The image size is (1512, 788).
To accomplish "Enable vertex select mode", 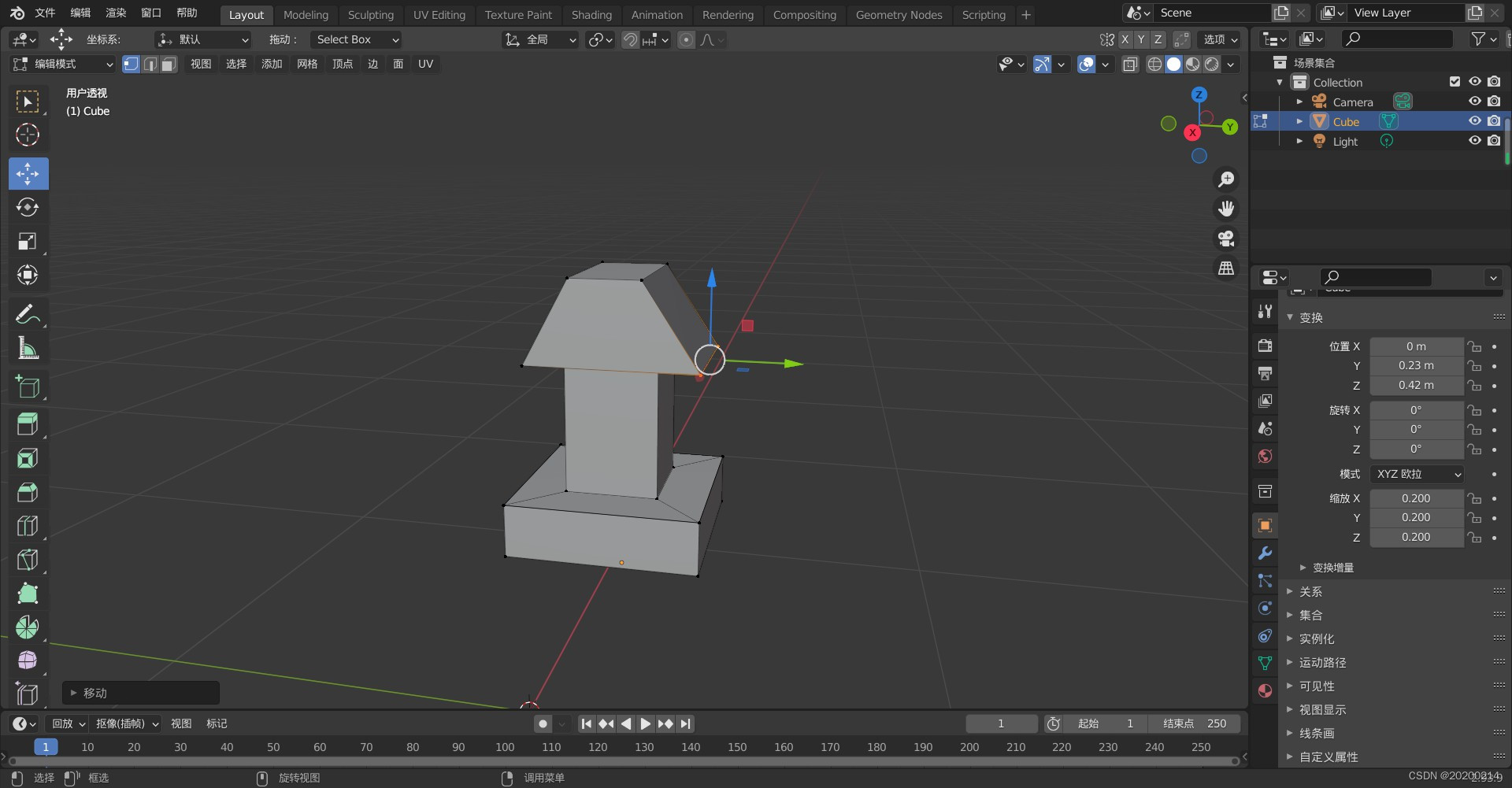I will tap(132, 64).
